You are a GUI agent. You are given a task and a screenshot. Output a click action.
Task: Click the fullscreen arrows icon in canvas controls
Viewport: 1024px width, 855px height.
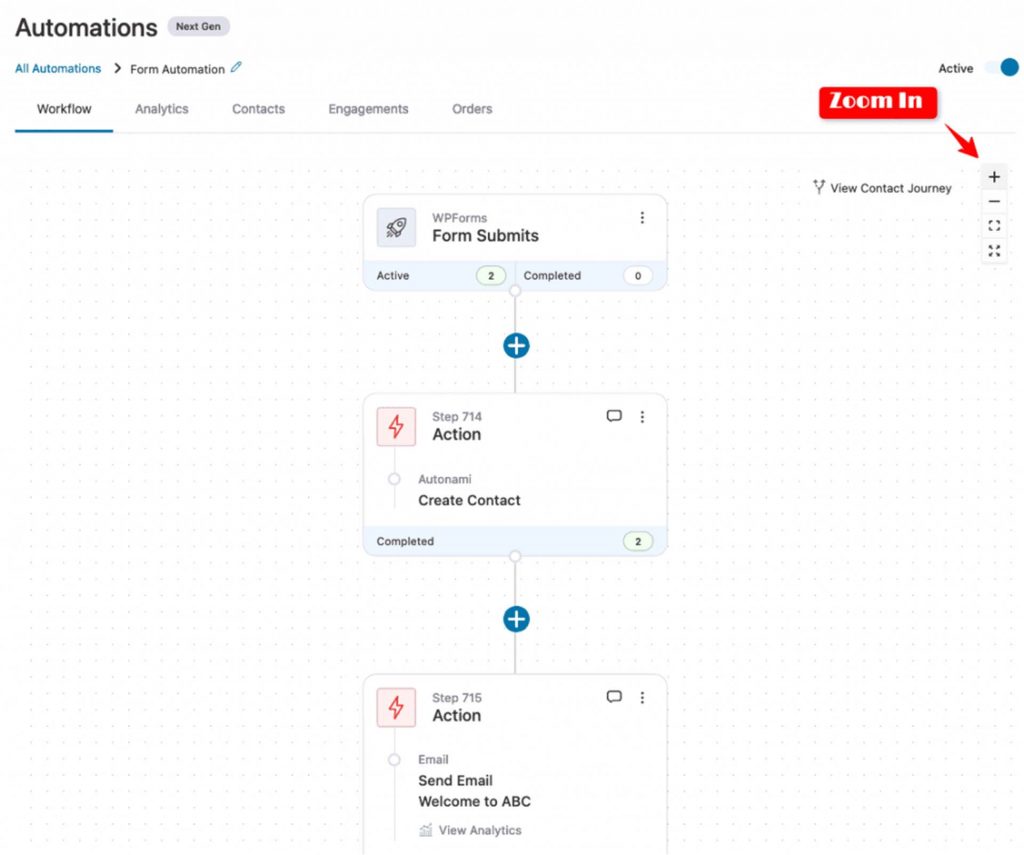click(994, 251)
